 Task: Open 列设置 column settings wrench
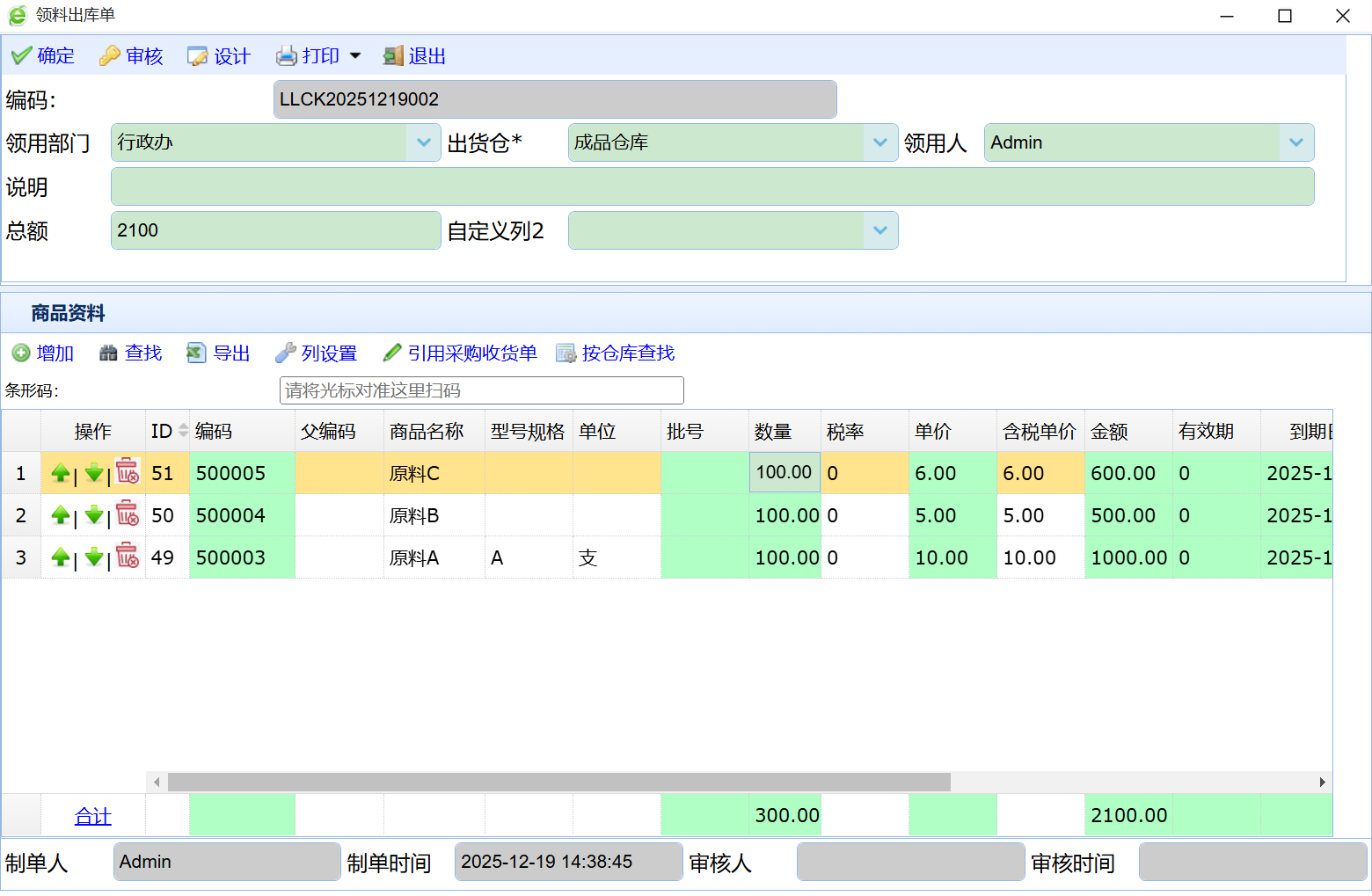click(x=285, y=353)
